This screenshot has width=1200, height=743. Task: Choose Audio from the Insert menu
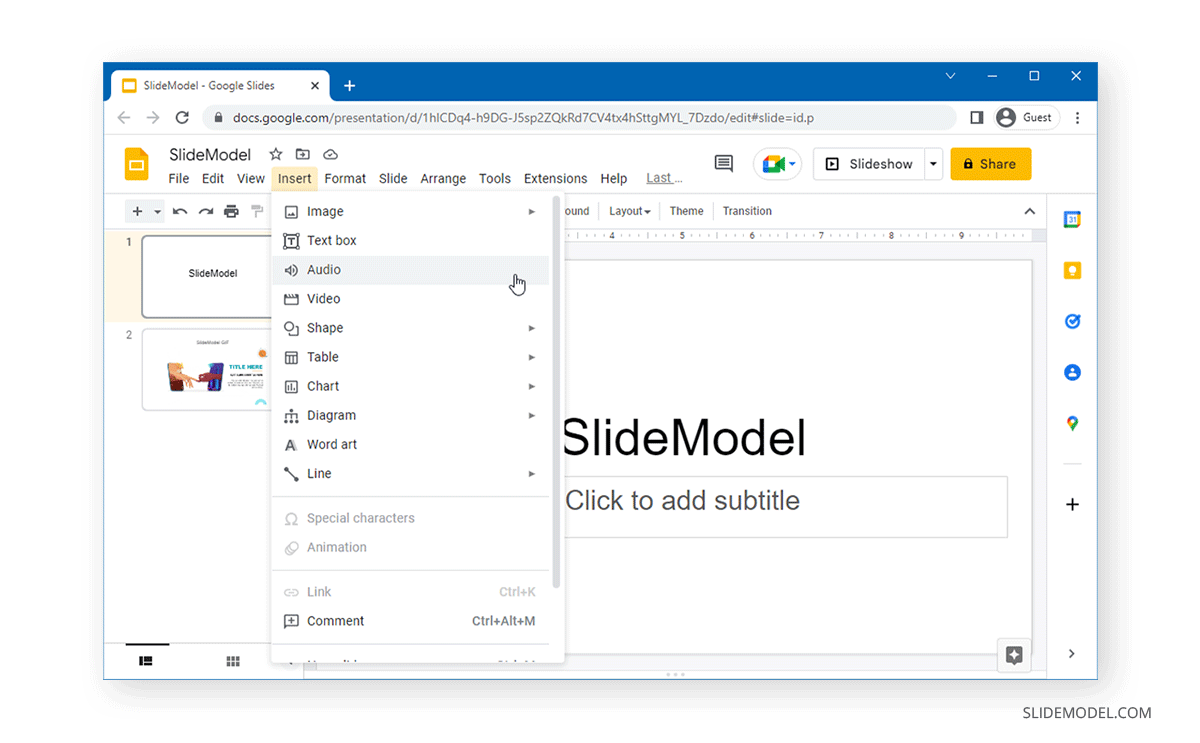point(324,269)
